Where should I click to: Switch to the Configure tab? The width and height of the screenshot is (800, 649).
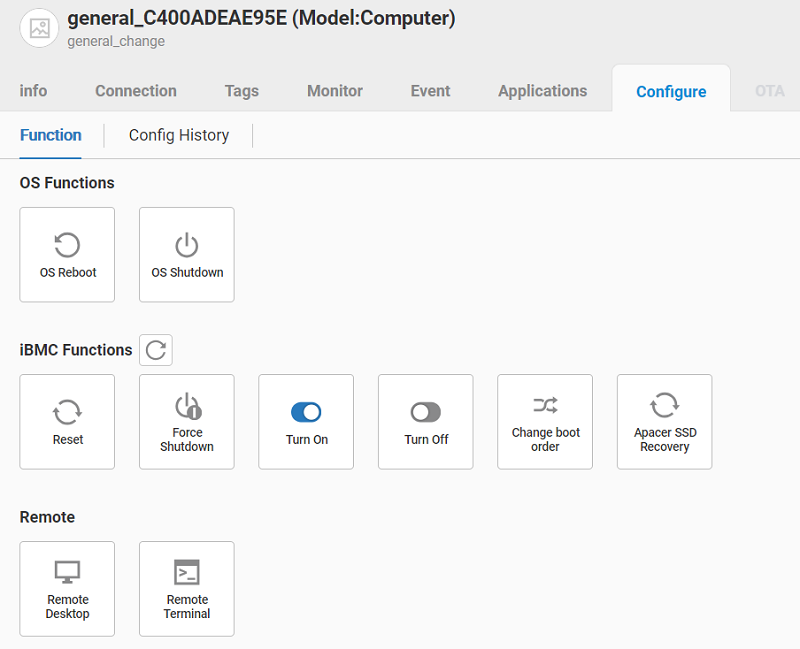pyautogui.click(x=671, y=91)
